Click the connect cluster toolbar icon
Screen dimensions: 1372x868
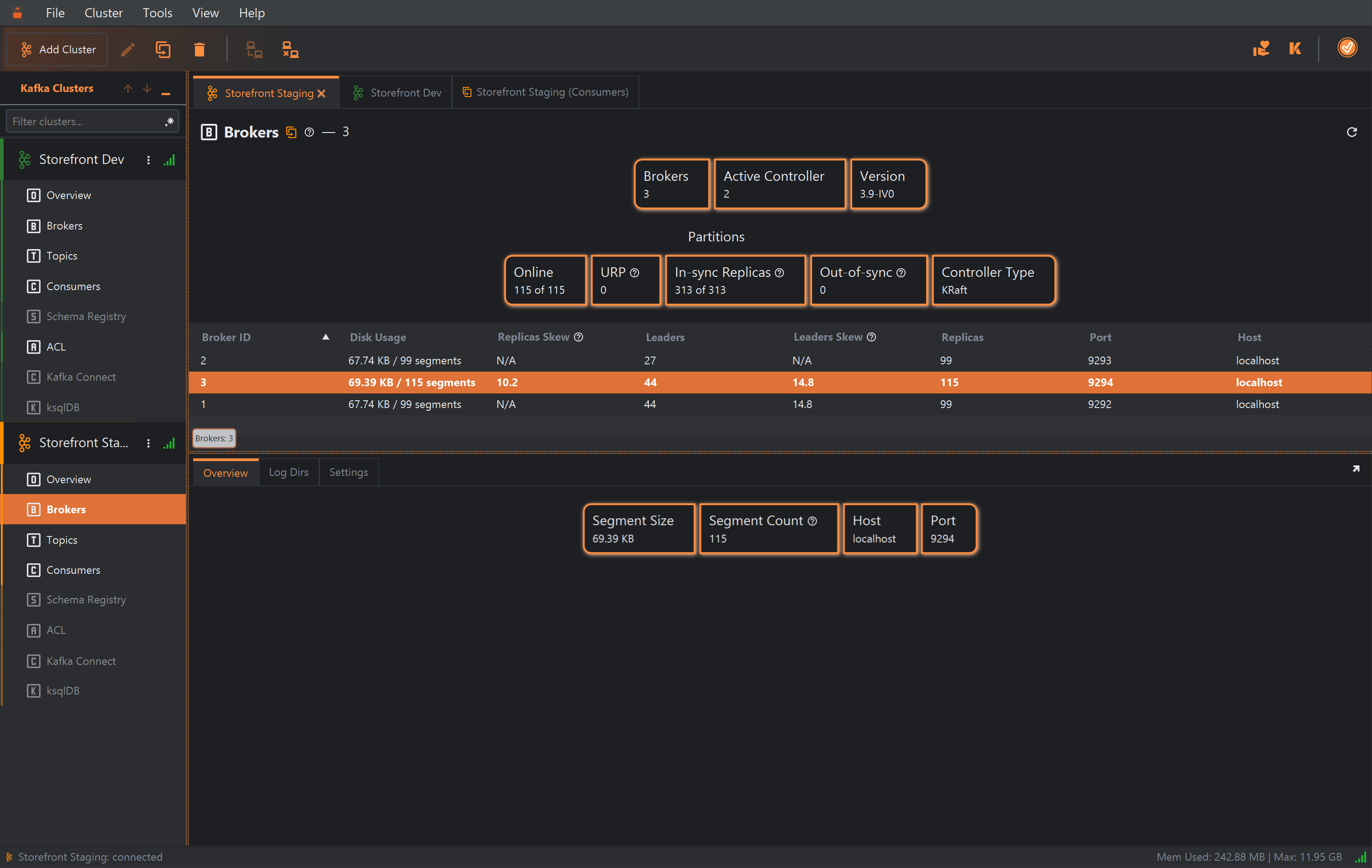click(254, 50)
